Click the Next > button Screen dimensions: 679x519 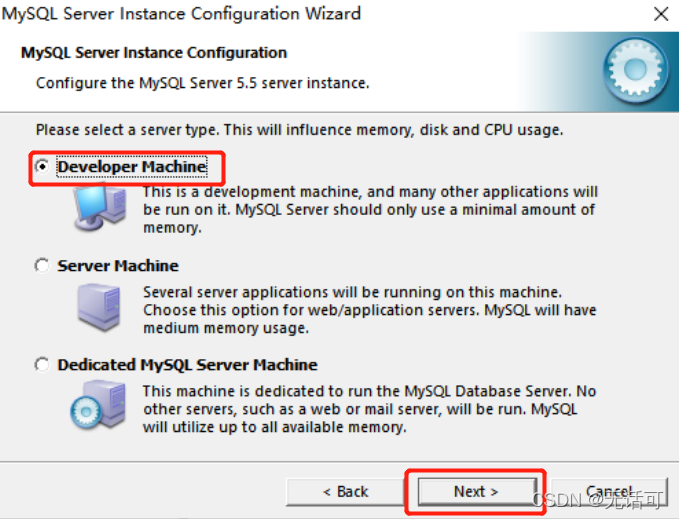476,492
